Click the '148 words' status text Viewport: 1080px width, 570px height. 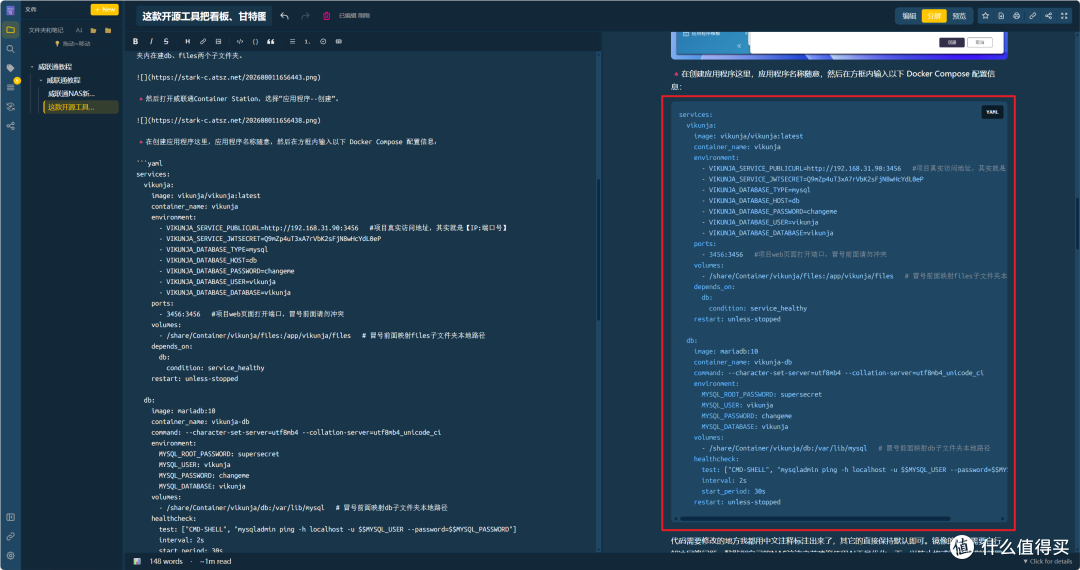166,561
